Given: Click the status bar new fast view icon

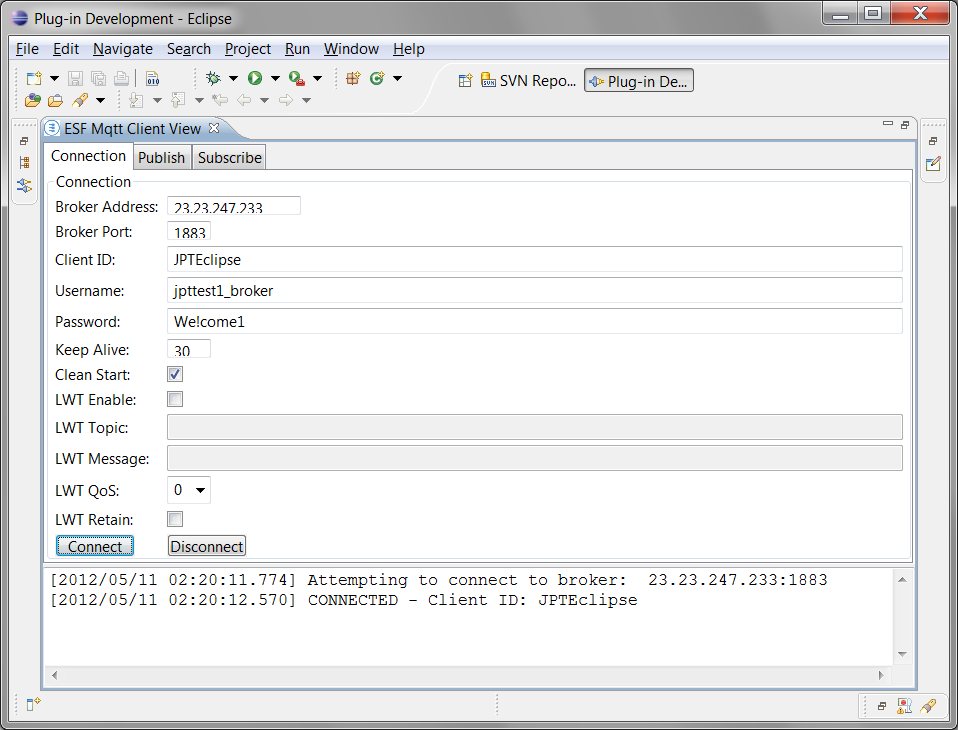Looking at the screenshot, I should click(x=33, y=704).
